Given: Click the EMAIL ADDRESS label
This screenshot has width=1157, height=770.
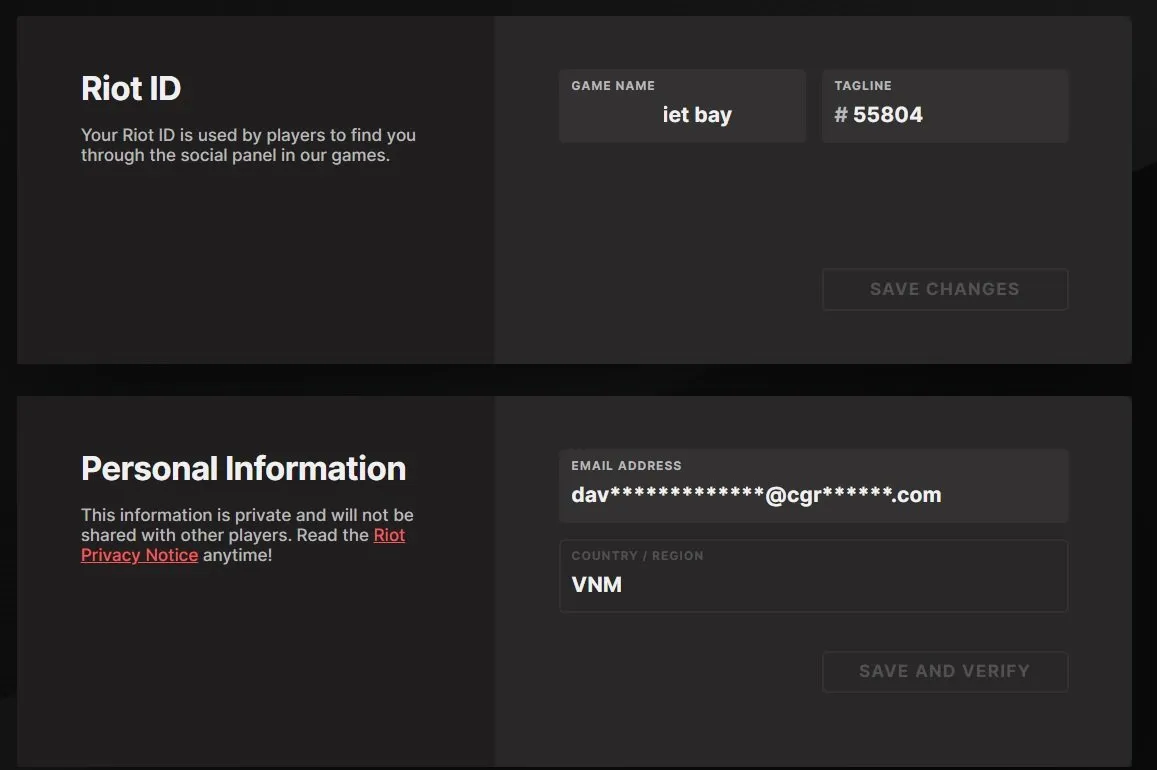Looking at the screenshot, I should pyautogui.click(x=626, y=465).
